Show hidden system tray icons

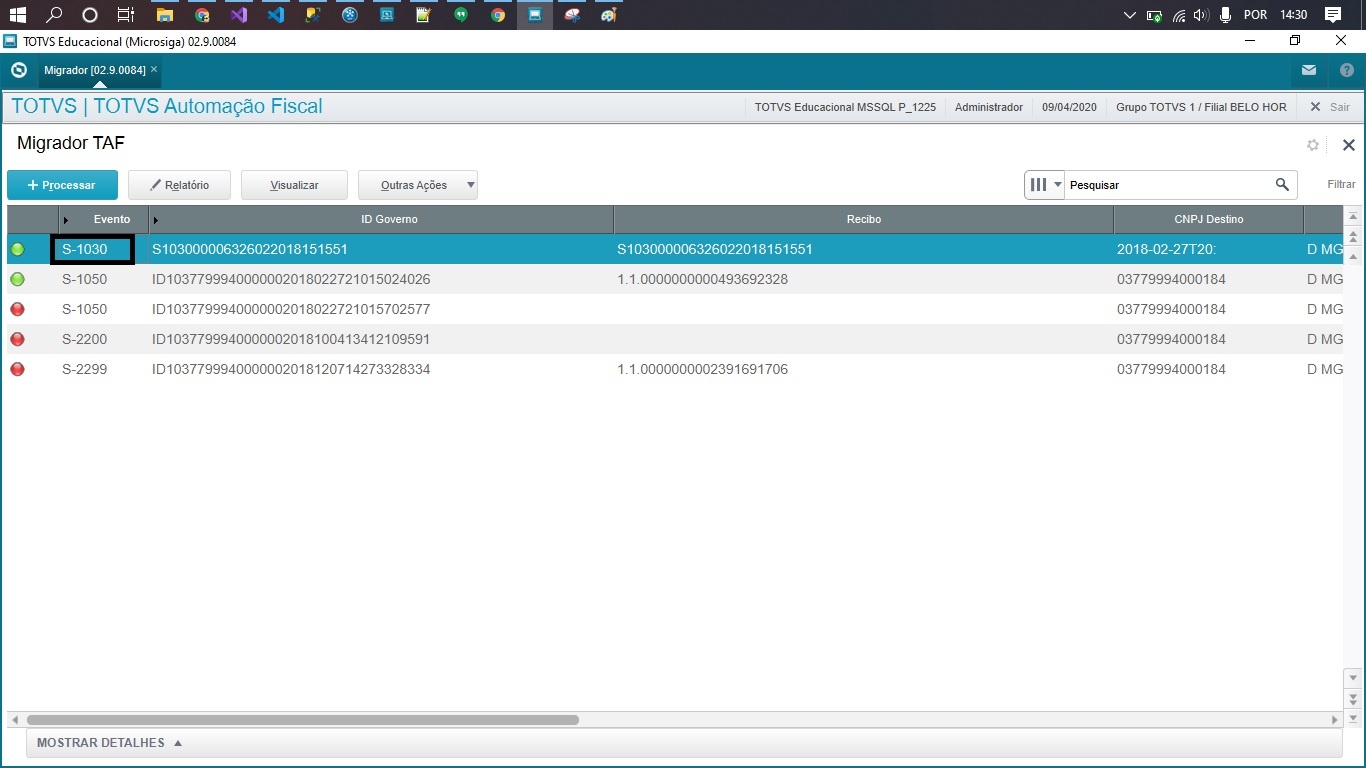pyautogui.click(x=1130, y=15)
